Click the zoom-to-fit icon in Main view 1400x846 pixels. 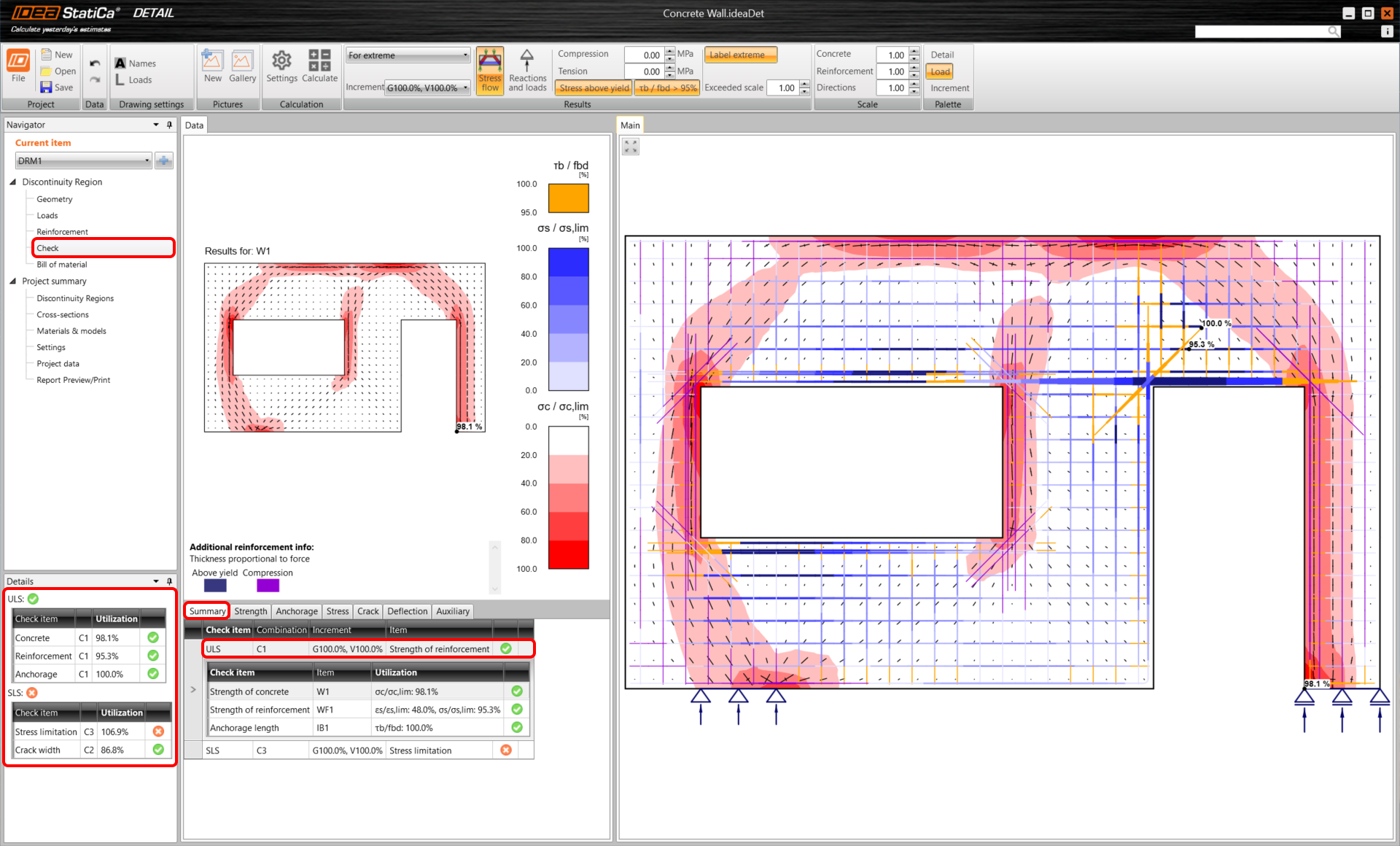coord(631,147)
